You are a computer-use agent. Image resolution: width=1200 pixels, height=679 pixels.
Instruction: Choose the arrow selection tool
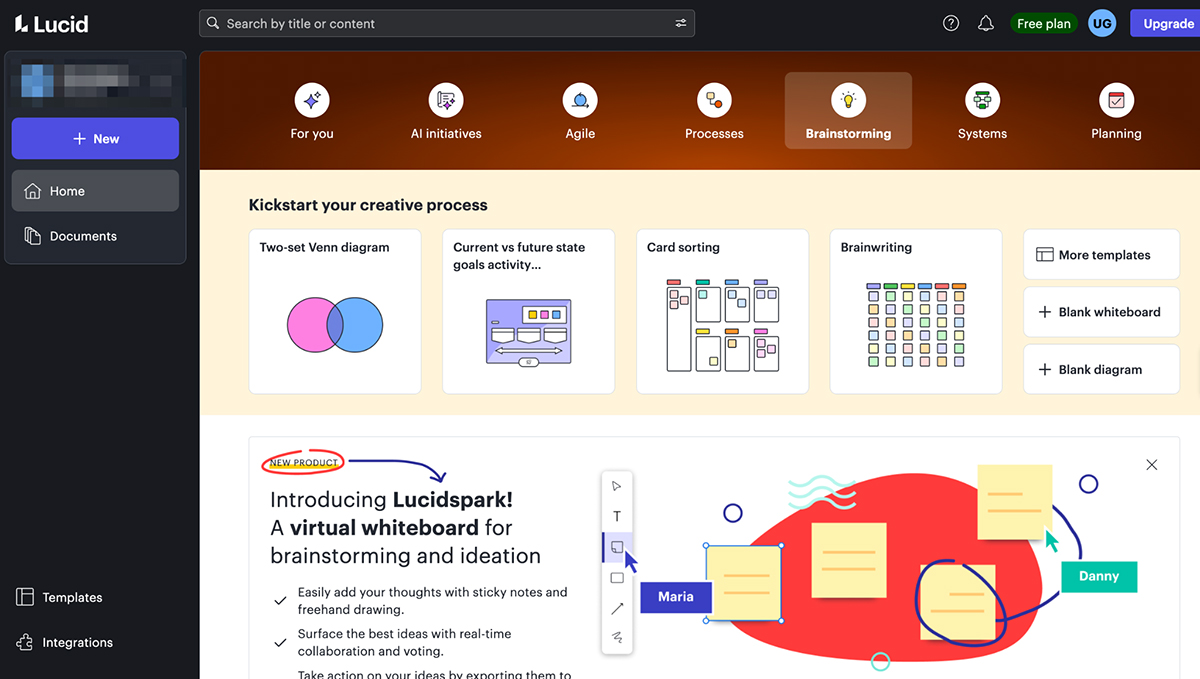click(617, 485)
